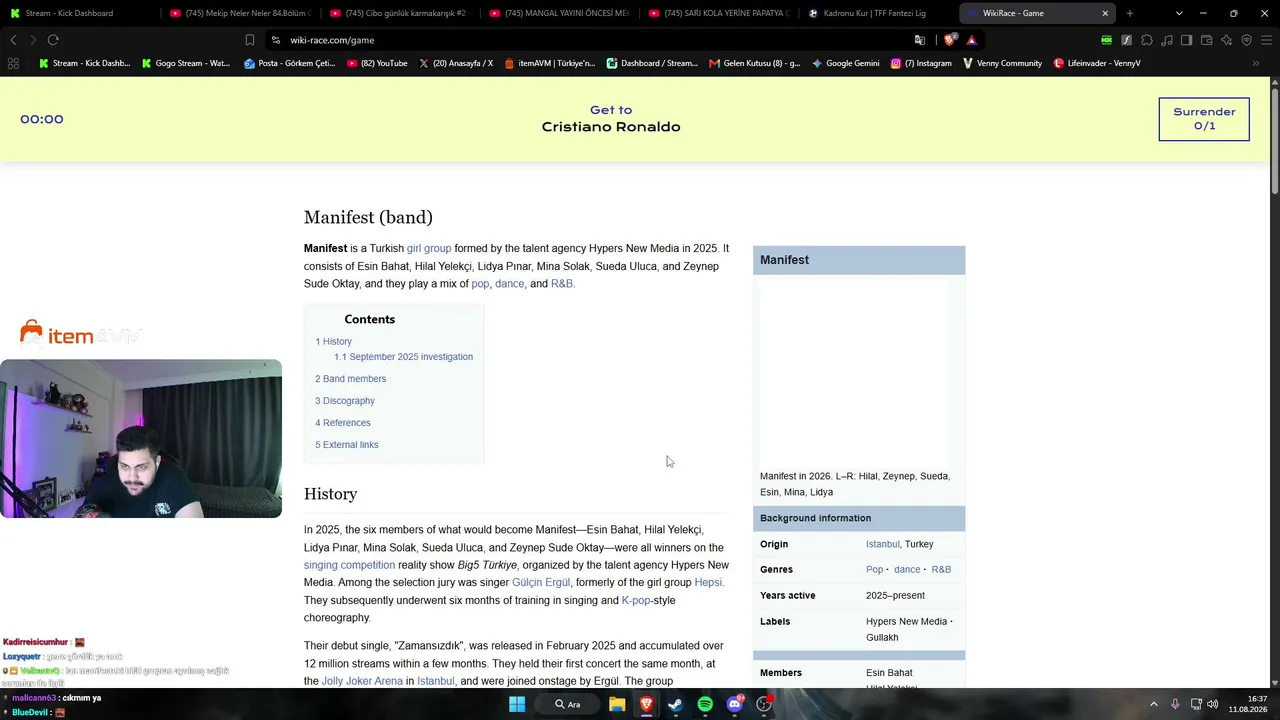Click the green extension icon in toolbar
The height and width of the screenshot is (720, 1280).
(x=1106, y=40)
